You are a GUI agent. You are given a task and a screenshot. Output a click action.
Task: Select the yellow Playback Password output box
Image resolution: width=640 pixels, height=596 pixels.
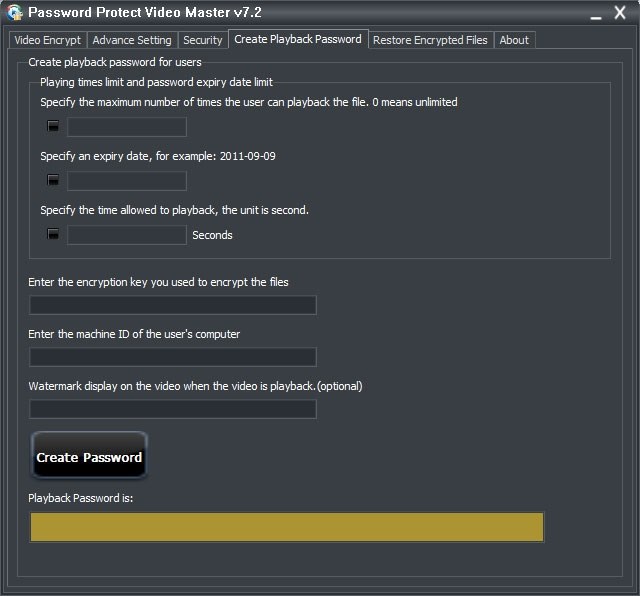(287, 527)
